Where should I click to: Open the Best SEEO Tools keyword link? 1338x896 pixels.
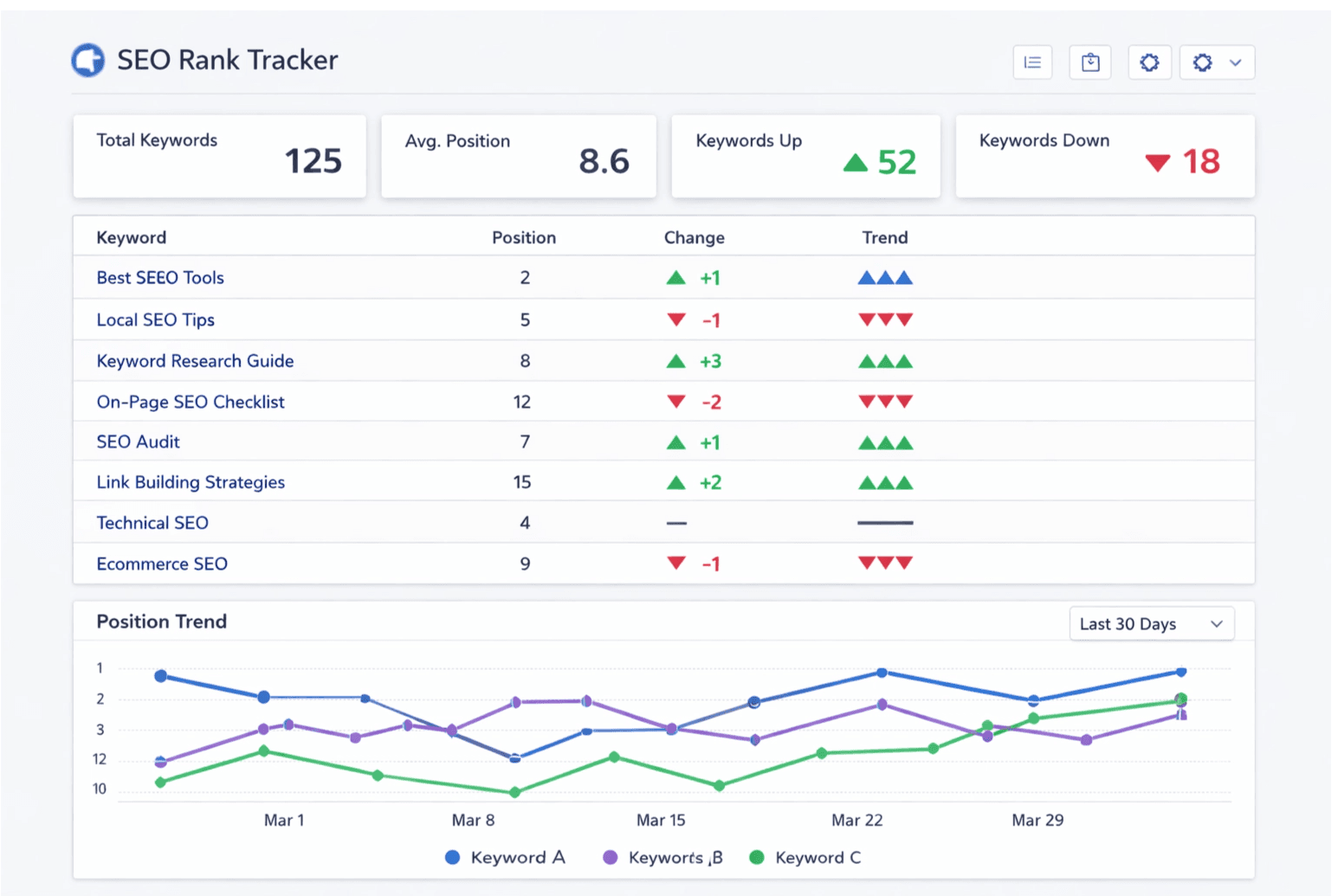point(160,277)
